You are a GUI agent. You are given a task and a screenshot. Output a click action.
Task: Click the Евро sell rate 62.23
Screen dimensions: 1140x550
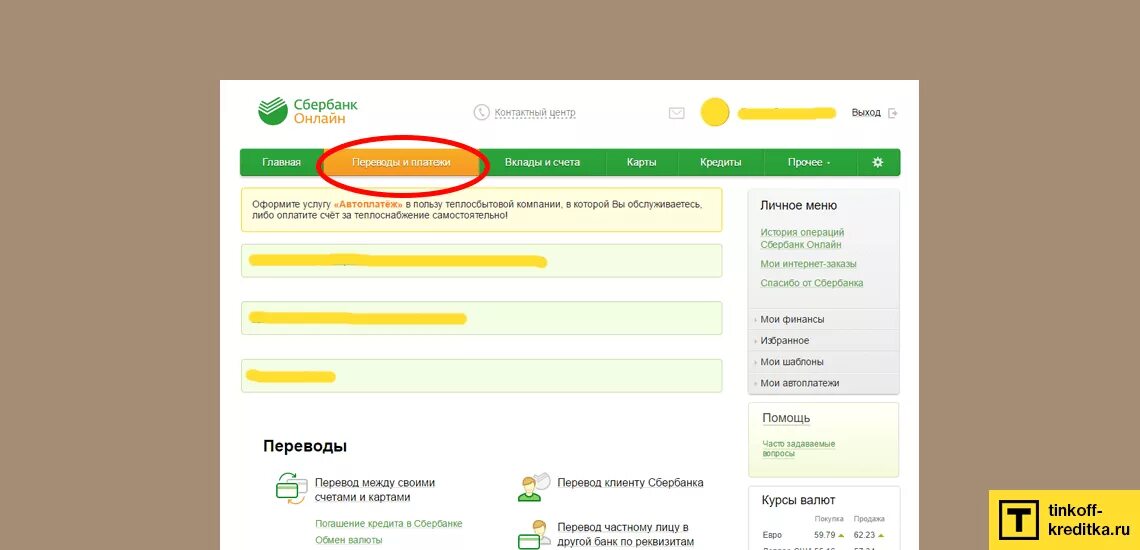click(x=864, y=535)
